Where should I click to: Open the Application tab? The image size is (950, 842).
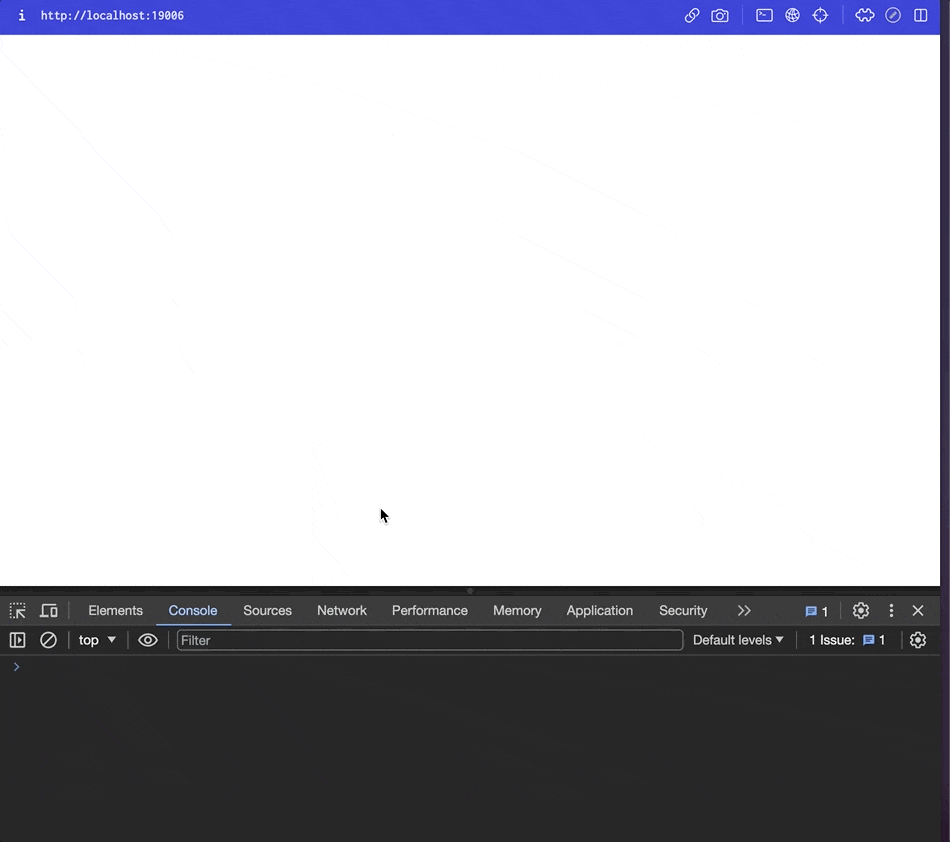click(599, 610)
